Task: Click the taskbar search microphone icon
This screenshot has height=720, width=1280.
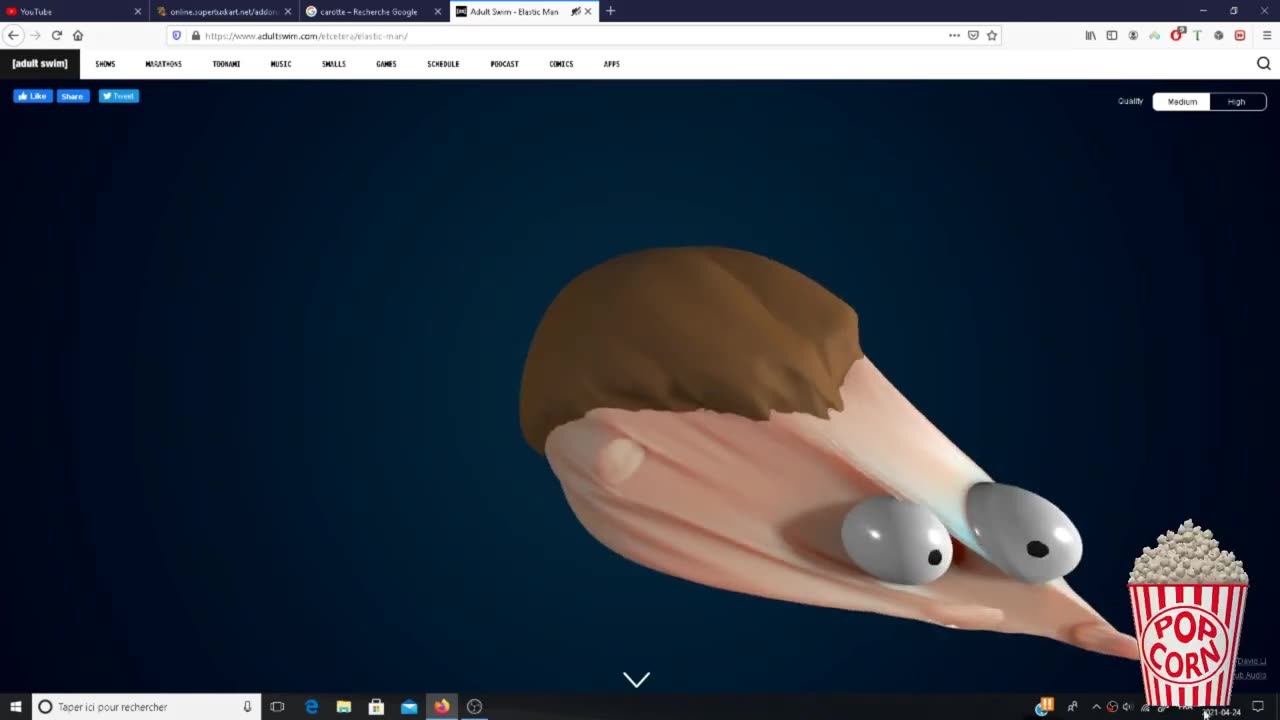Action: [x=247, y=707]
